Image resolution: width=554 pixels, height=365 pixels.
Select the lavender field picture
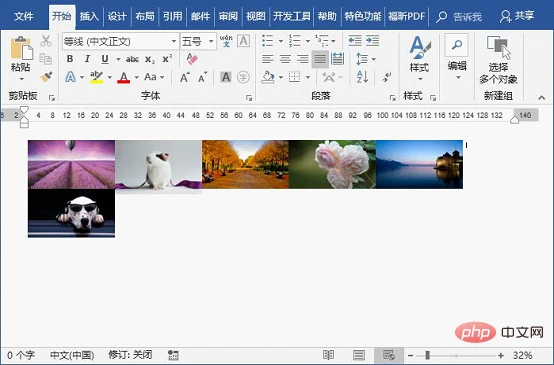(x=71, y=164)
